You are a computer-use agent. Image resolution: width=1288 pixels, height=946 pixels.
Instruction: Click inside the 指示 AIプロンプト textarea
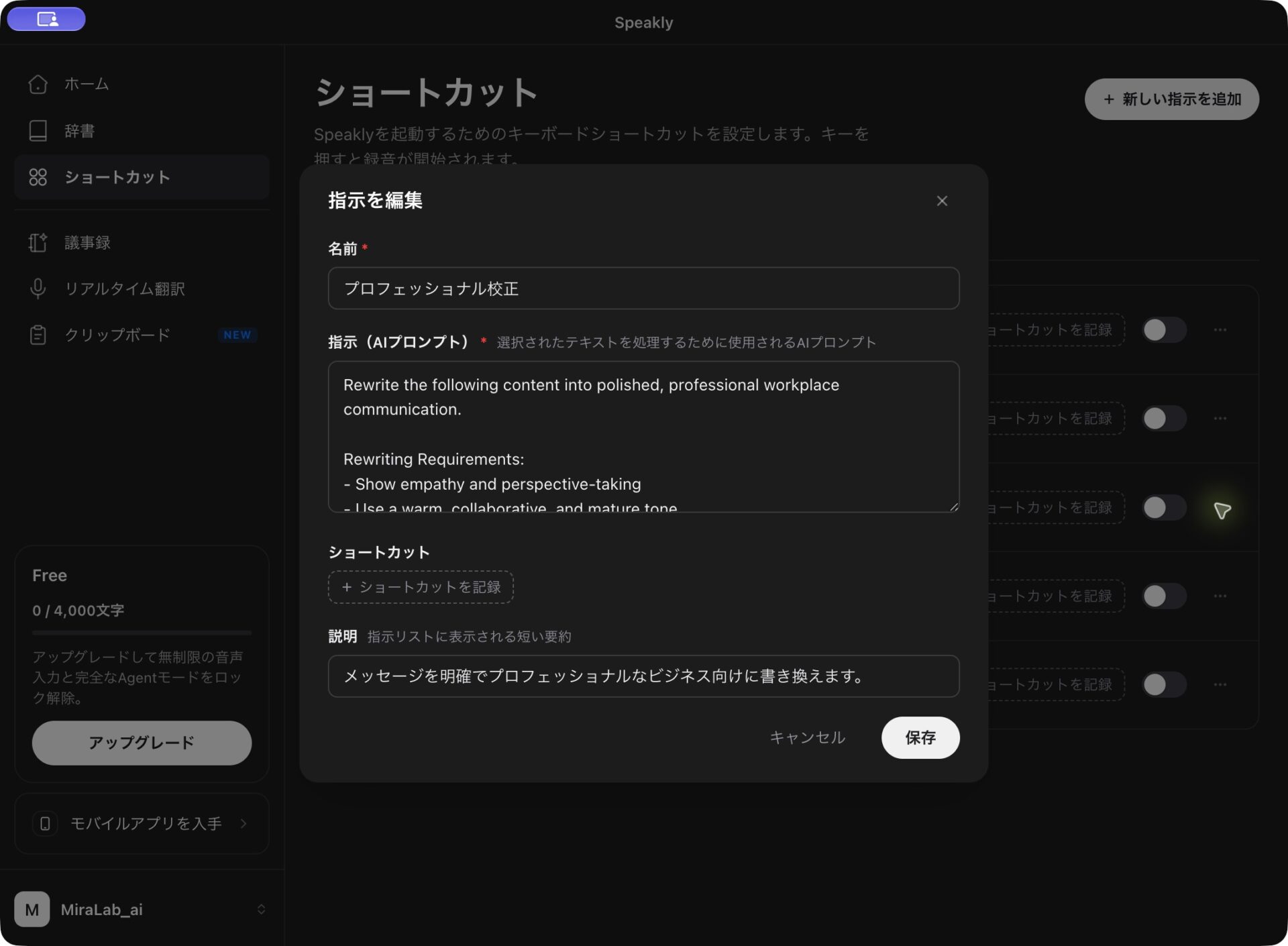[x=643, y=437]
